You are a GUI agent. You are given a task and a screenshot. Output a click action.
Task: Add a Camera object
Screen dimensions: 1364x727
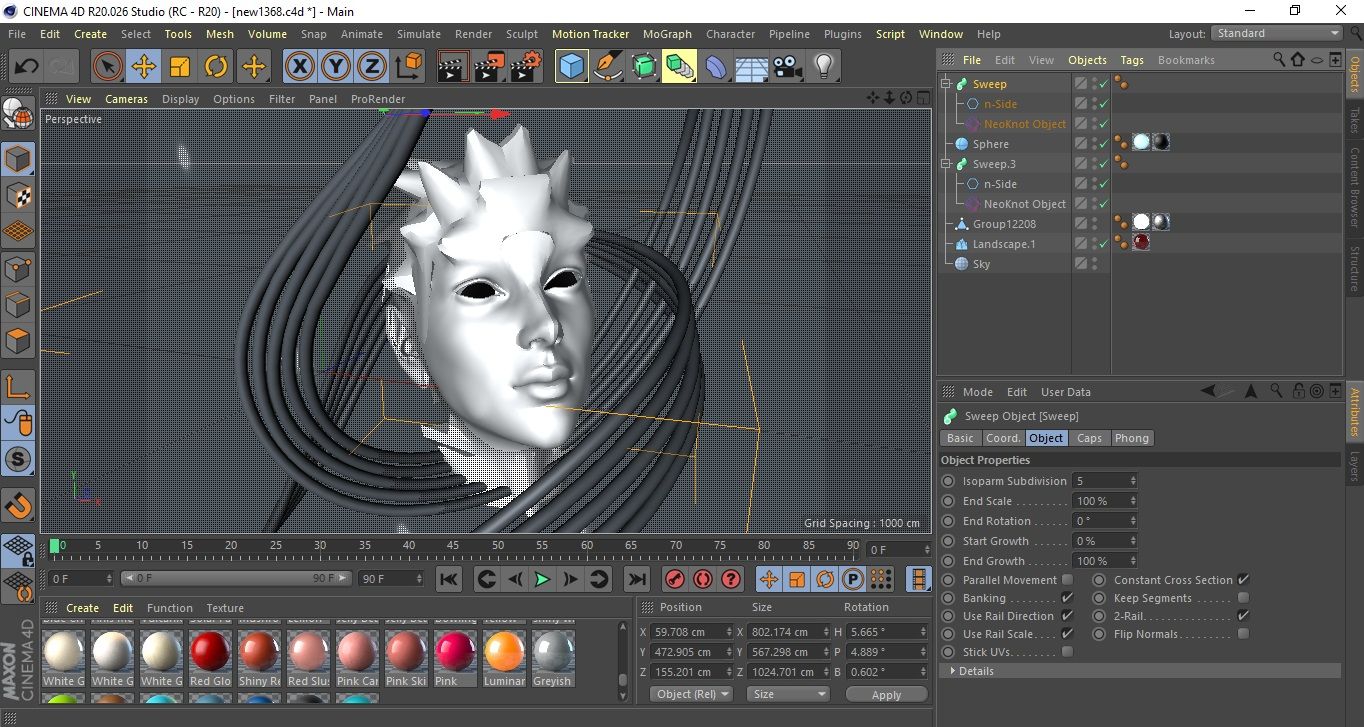tap(787, 67)
